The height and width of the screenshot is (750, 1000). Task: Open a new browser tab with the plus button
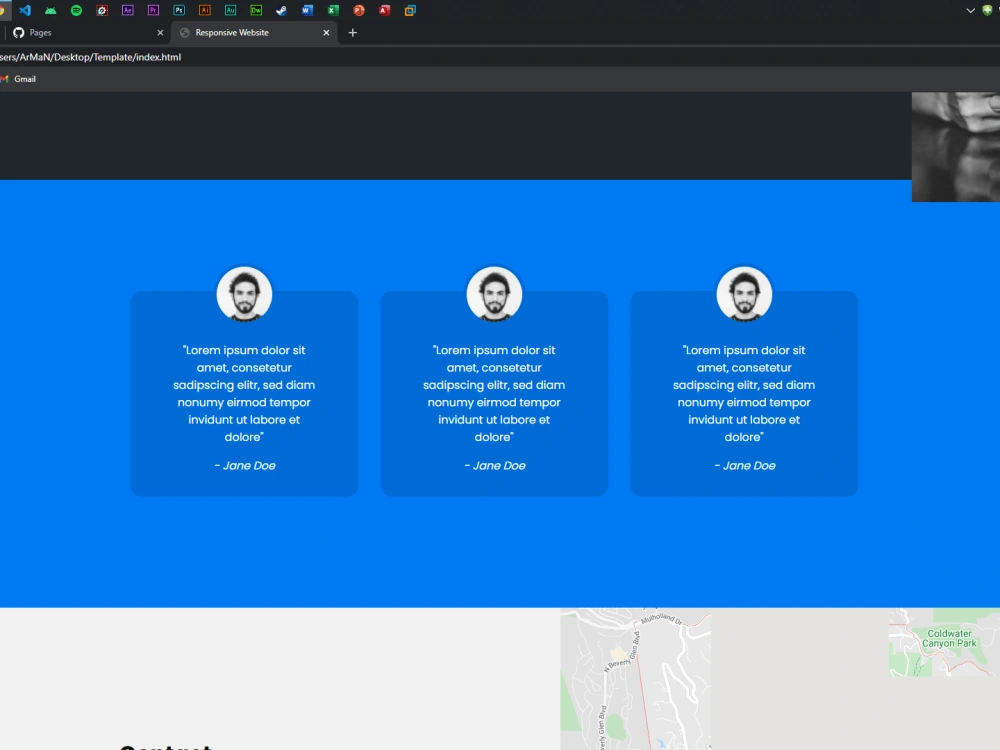click(x=352, y=32)
